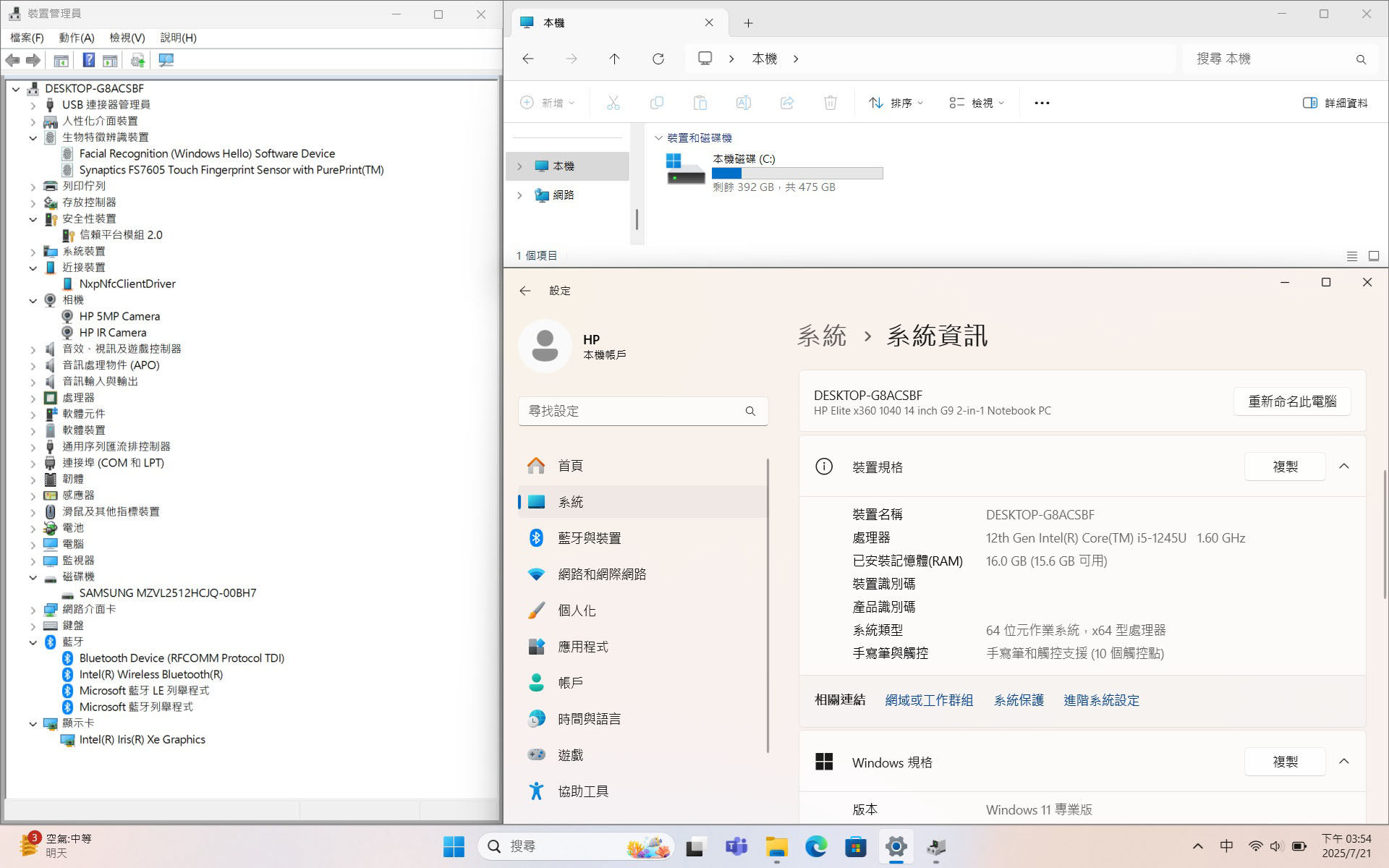The height and width of the screenshot is (868, 1389).
Task: Collapse 生物特徵辨識裝置 tree node
Action: [33, 137]
